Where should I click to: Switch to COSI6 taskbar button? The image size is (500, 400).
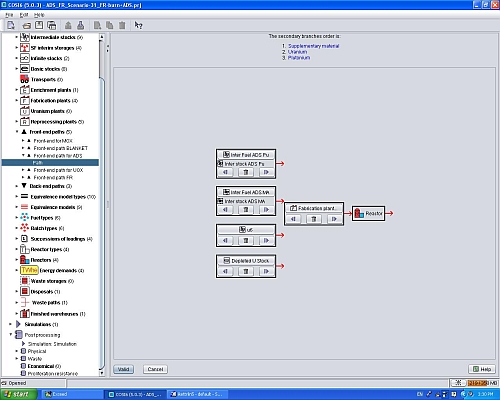pos(135,394)
